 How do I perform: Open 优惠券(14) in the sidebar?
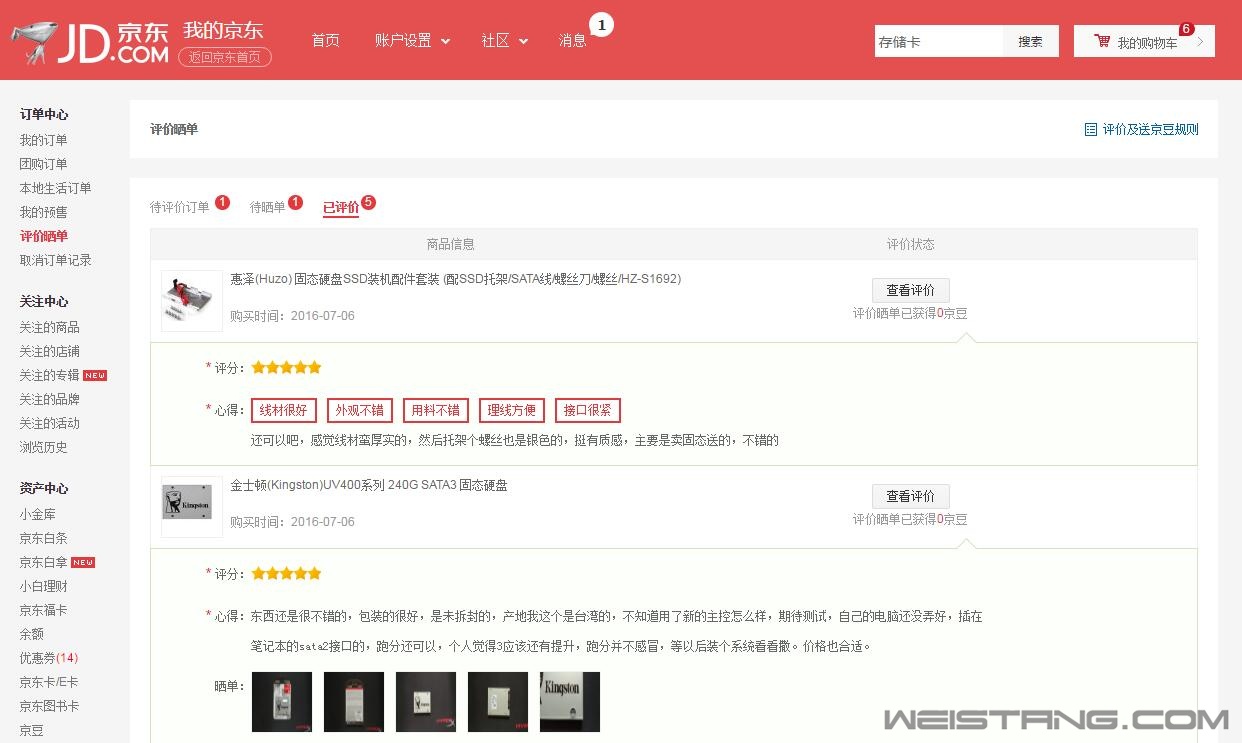click(49, 658)
